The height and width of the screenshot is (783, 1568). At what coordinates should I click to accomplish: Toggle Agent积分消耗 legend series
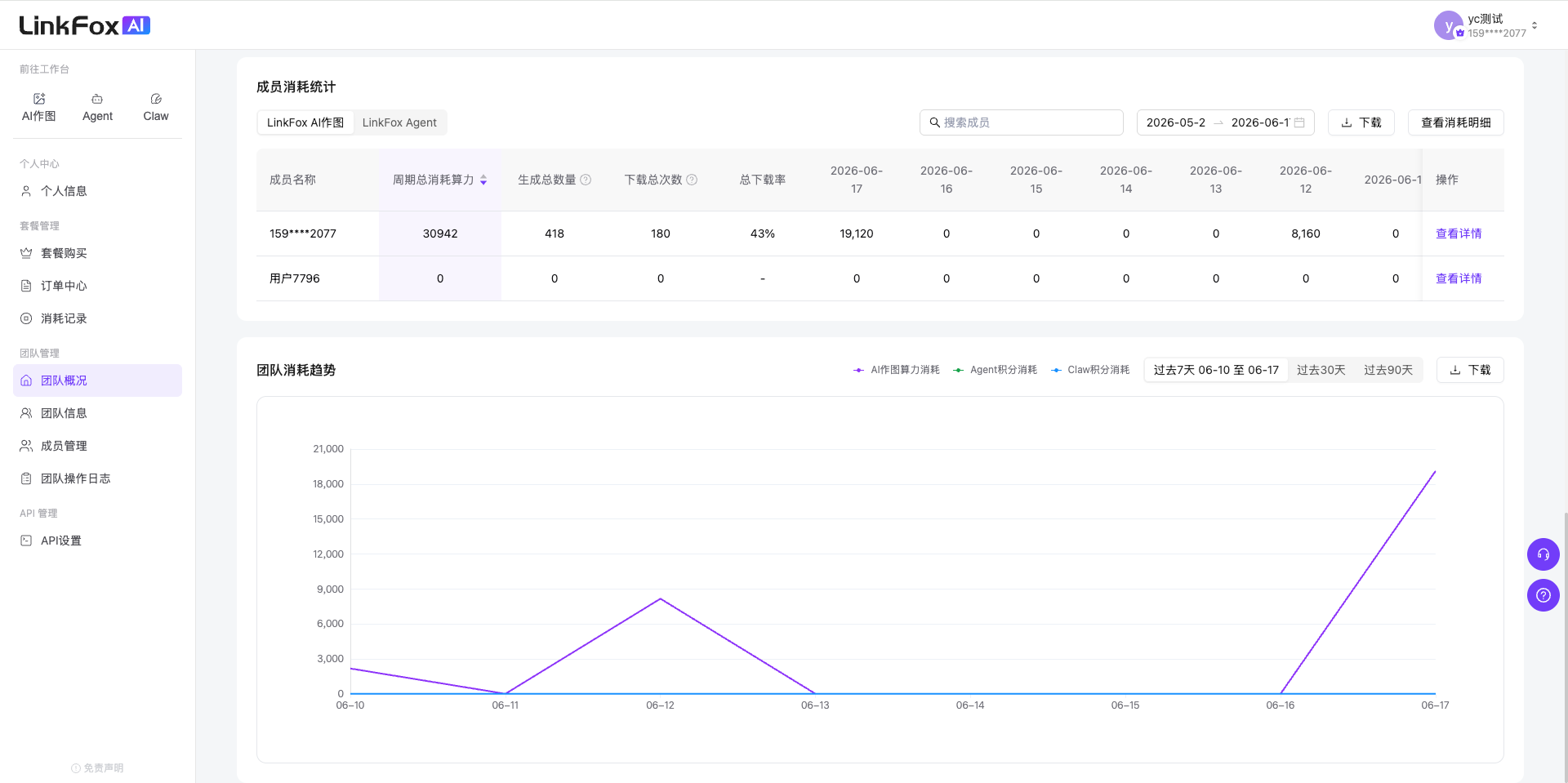(995, 370)
